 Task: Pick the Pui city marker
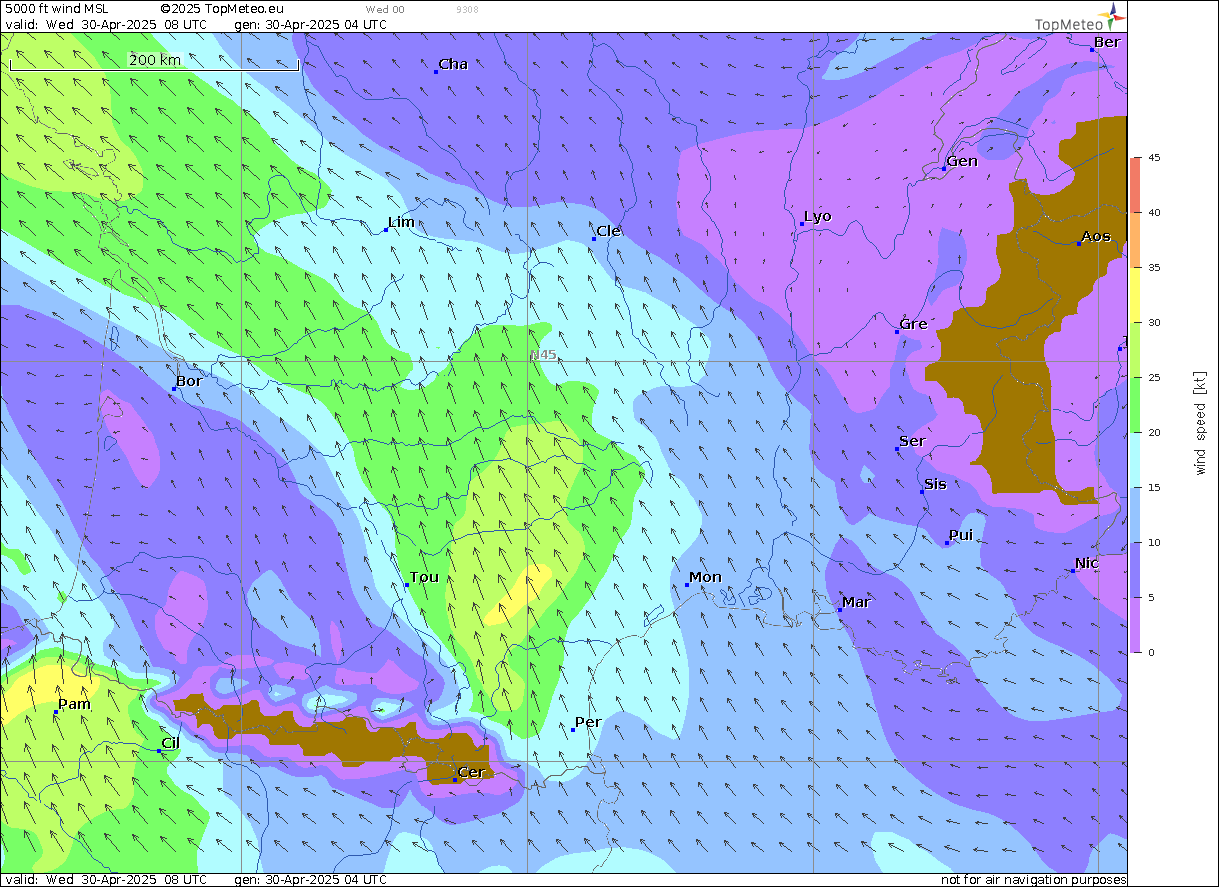(x=948, y=543)
